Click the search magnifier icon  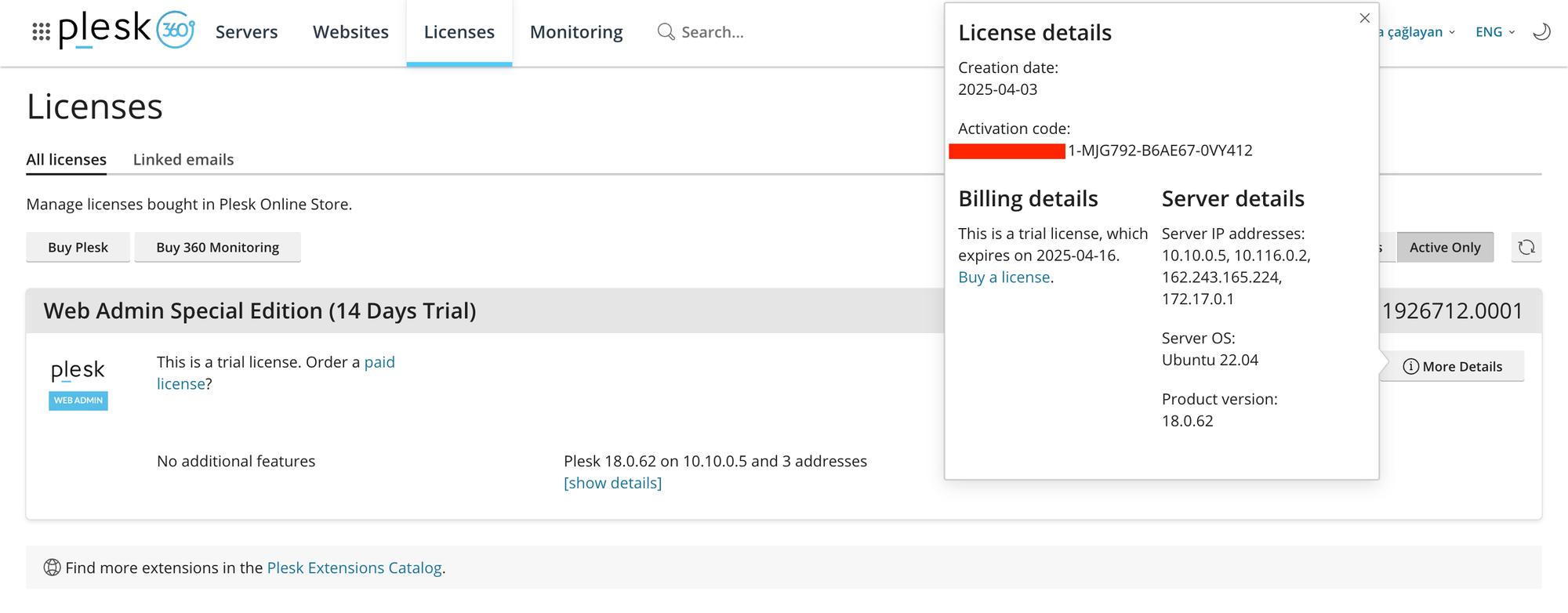click(666, 32)
